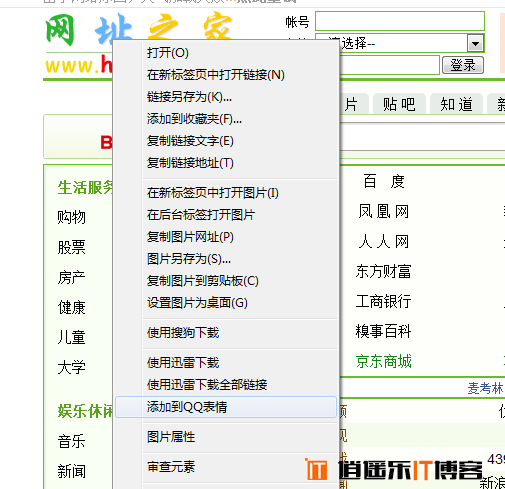The height and width of the screenshot is (489, 505).
Task: Choose 使用迅雷下载
Action: (x=226, y=363)
